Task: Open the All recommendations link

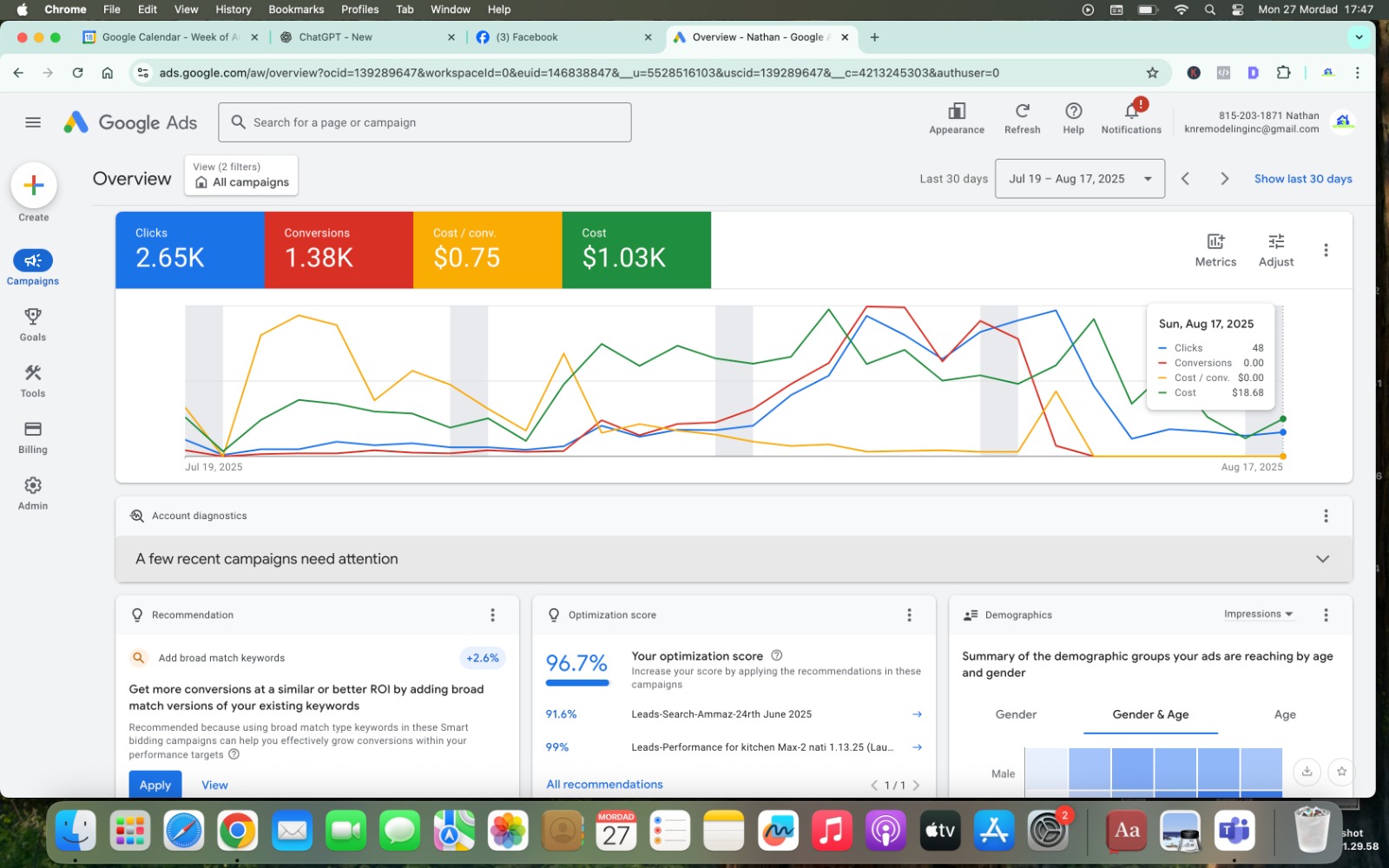Action: click(x=604, y=785)
